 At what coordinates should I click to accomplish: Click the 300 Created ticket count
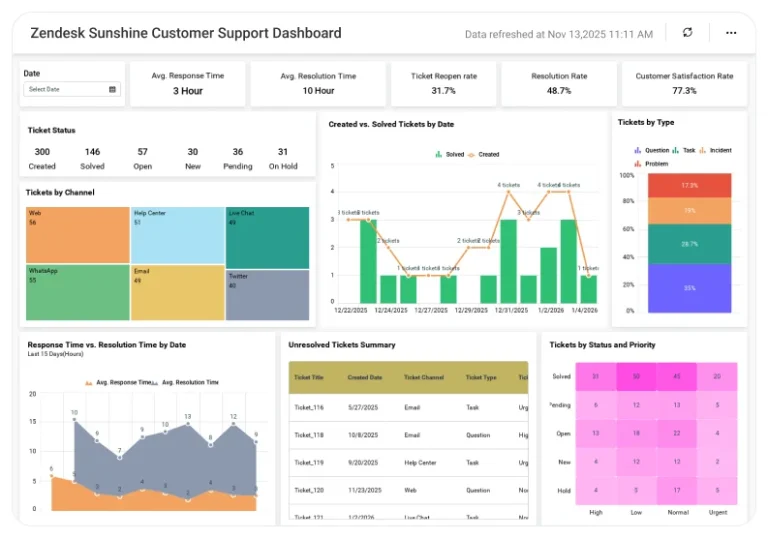coord(42,152)
